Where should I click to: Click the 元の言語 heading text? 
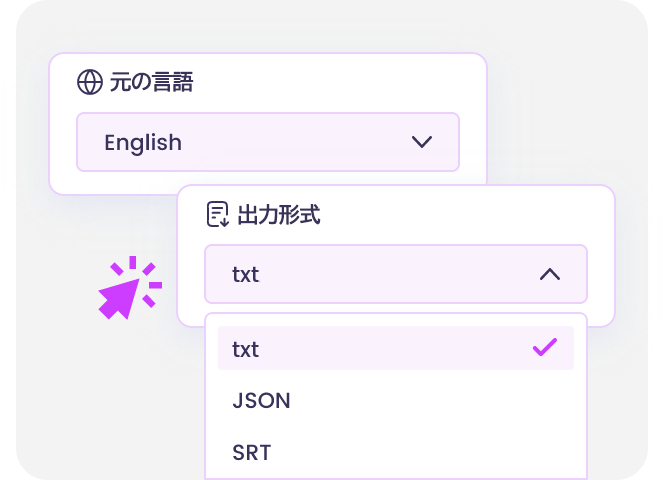pos(151,82)
